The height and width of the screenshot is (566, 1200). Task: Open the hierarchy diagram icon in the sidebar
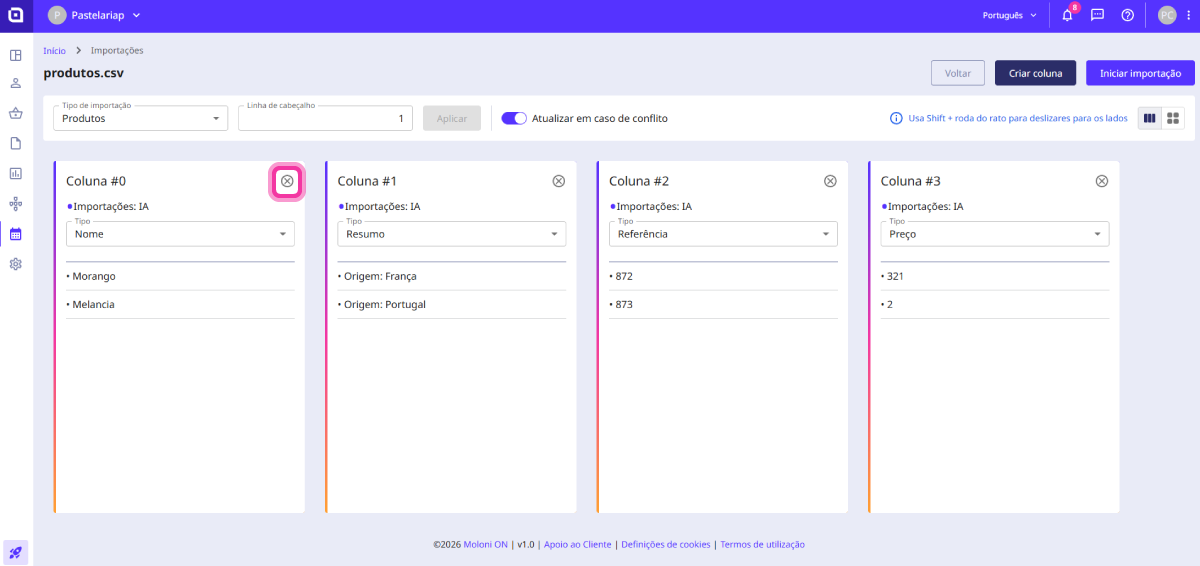pos(16,204)
